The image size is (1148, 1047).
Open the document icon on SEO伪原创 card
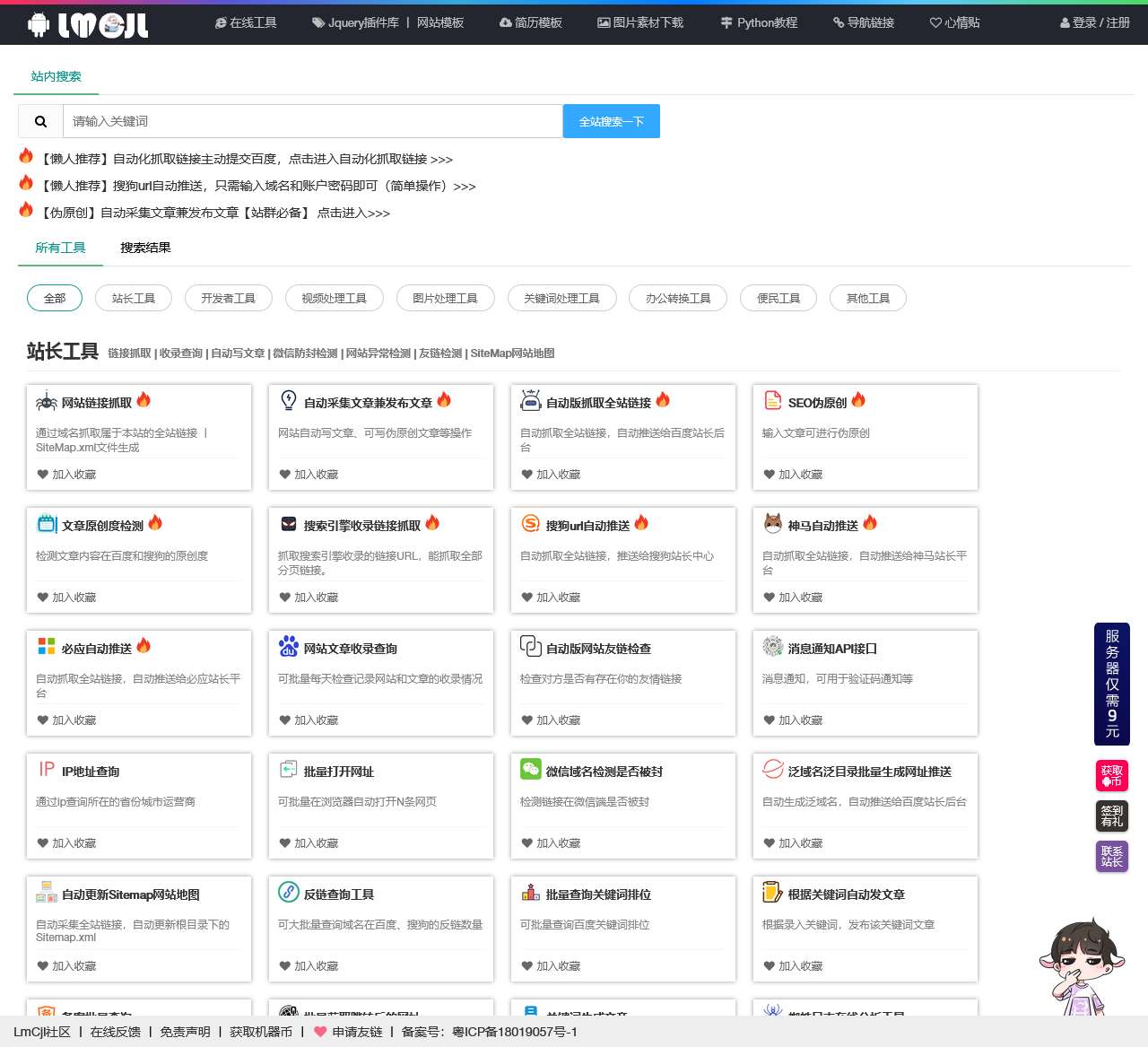coord(772,401)
